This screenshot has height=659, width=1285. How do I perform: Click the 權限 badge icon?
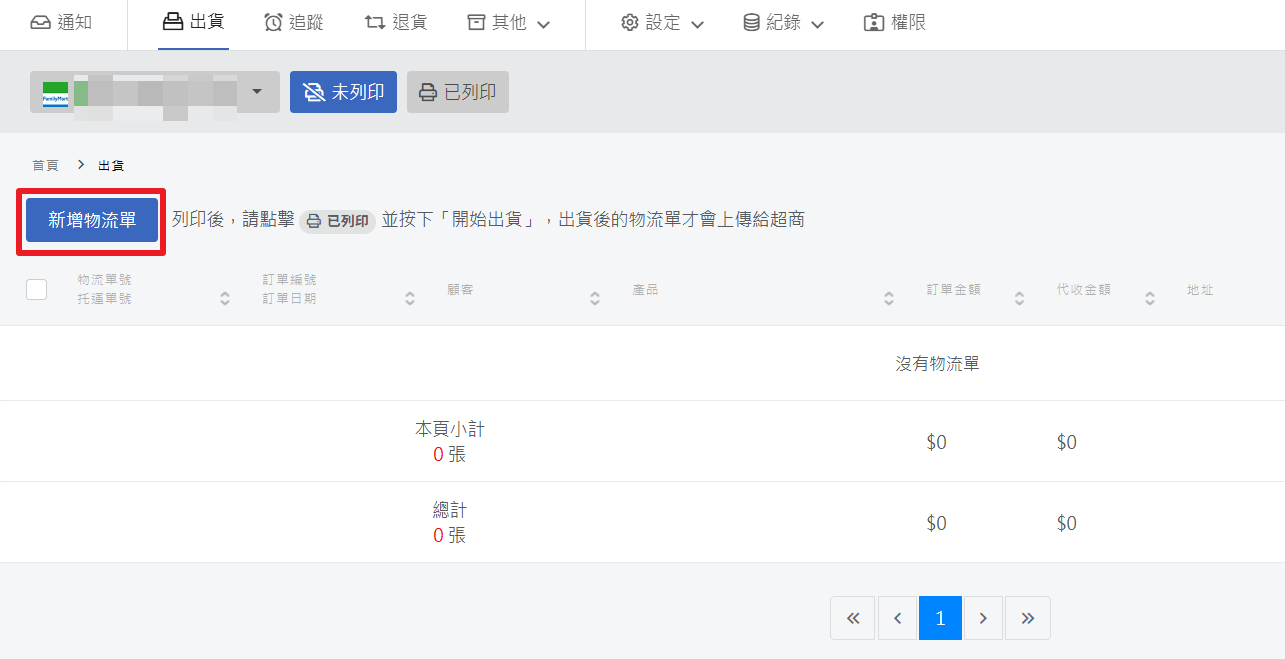pyautogui.click(x=874, y=22)
